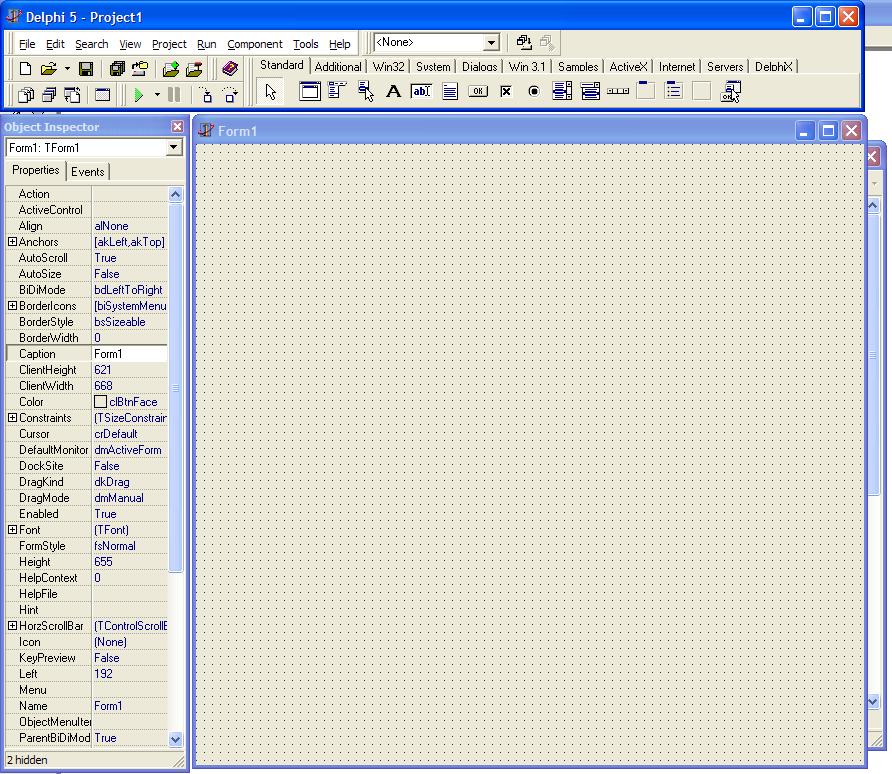Click the Save All icon

[x=117, y=69]
